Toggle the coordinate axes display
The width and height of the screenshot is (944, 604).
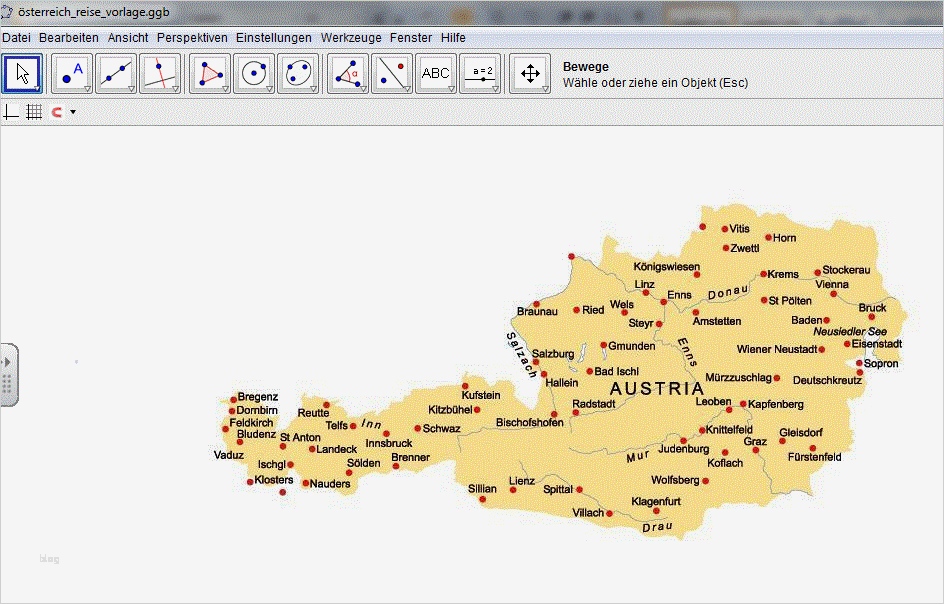pos(11,112)
